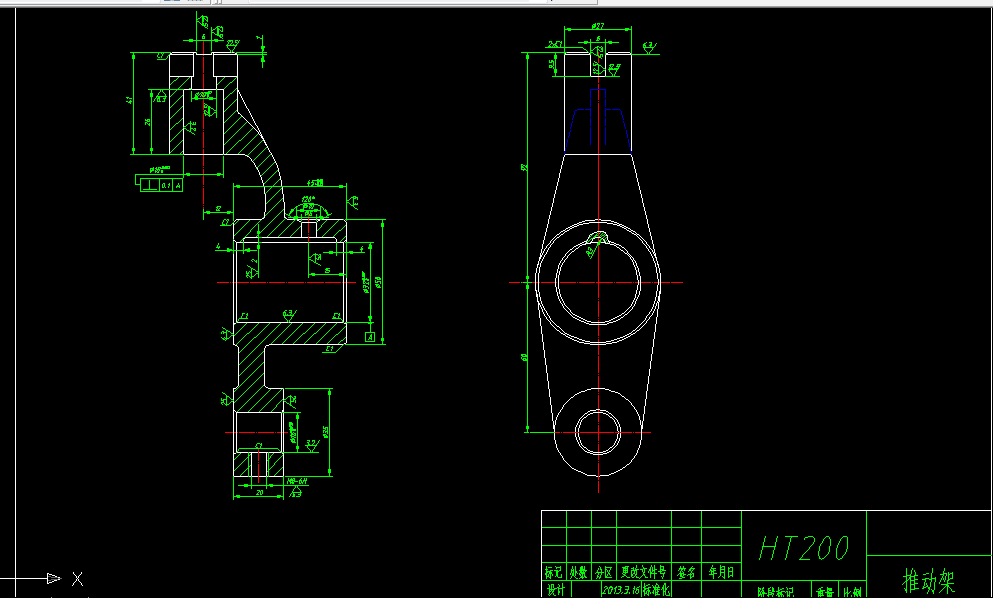Click the 9.5 depth dimension in right view
993x598 pixels.
coord(552,64)
